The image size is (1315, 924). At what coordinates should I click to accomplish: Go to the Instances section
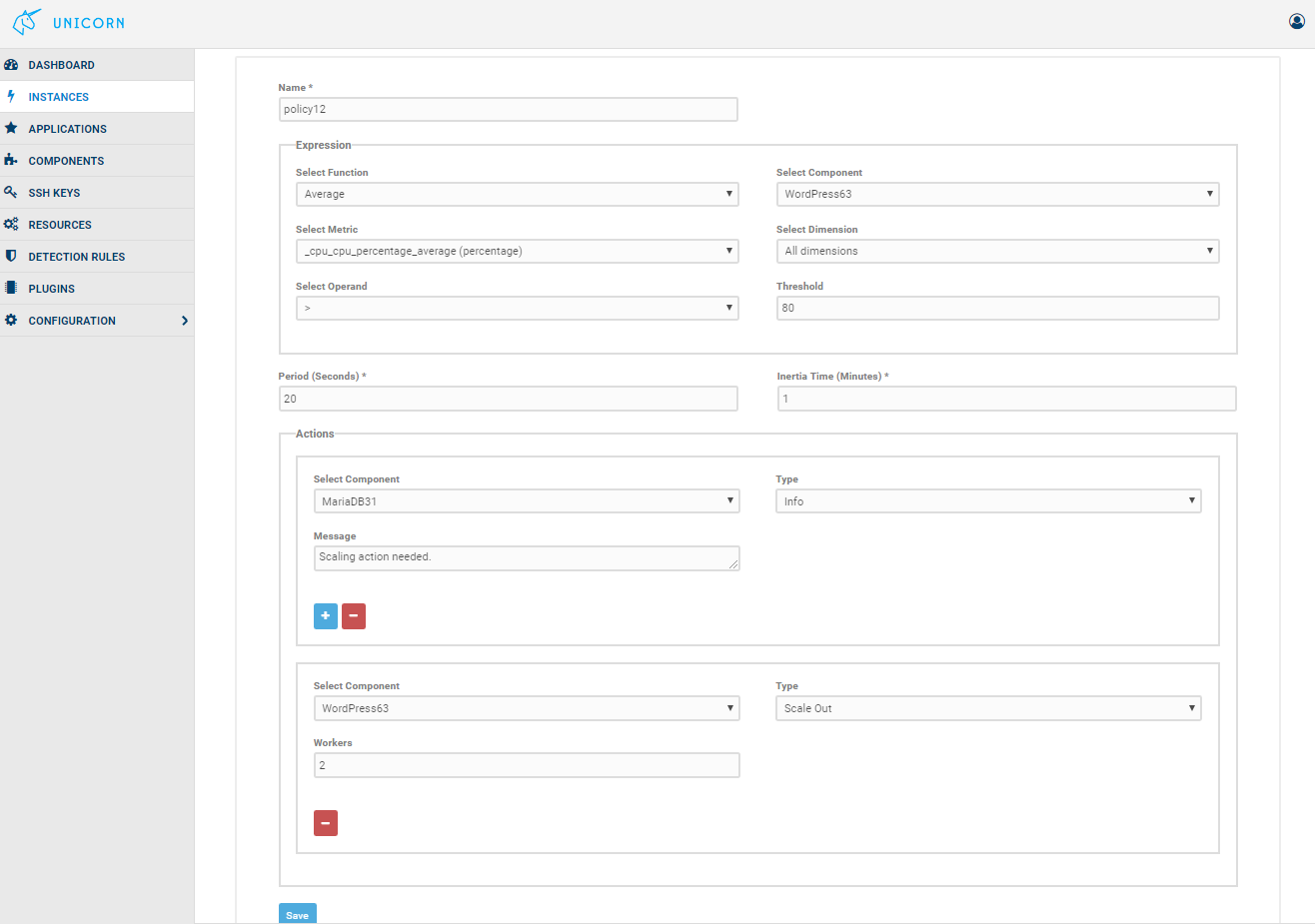click(97, 97)
